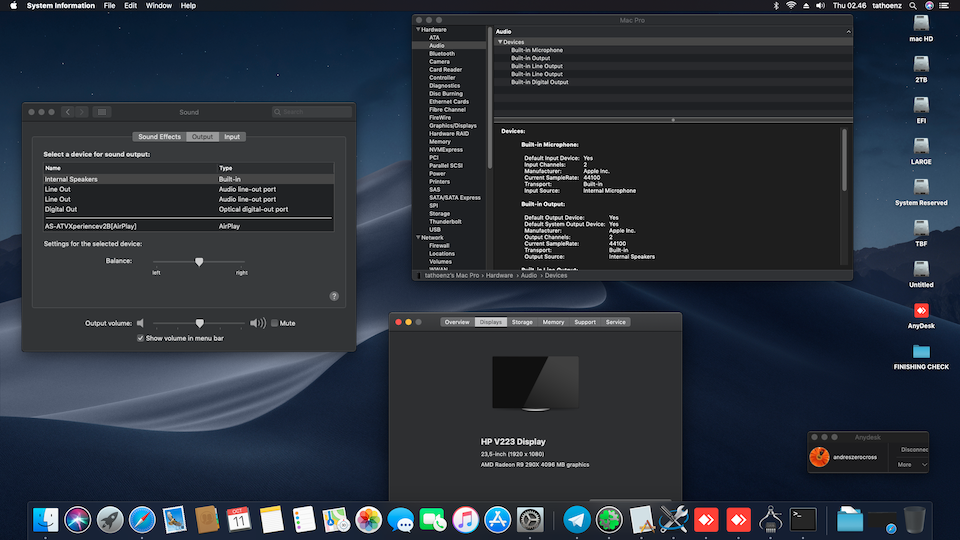Show all preferences grid button

tap(104, 112)
